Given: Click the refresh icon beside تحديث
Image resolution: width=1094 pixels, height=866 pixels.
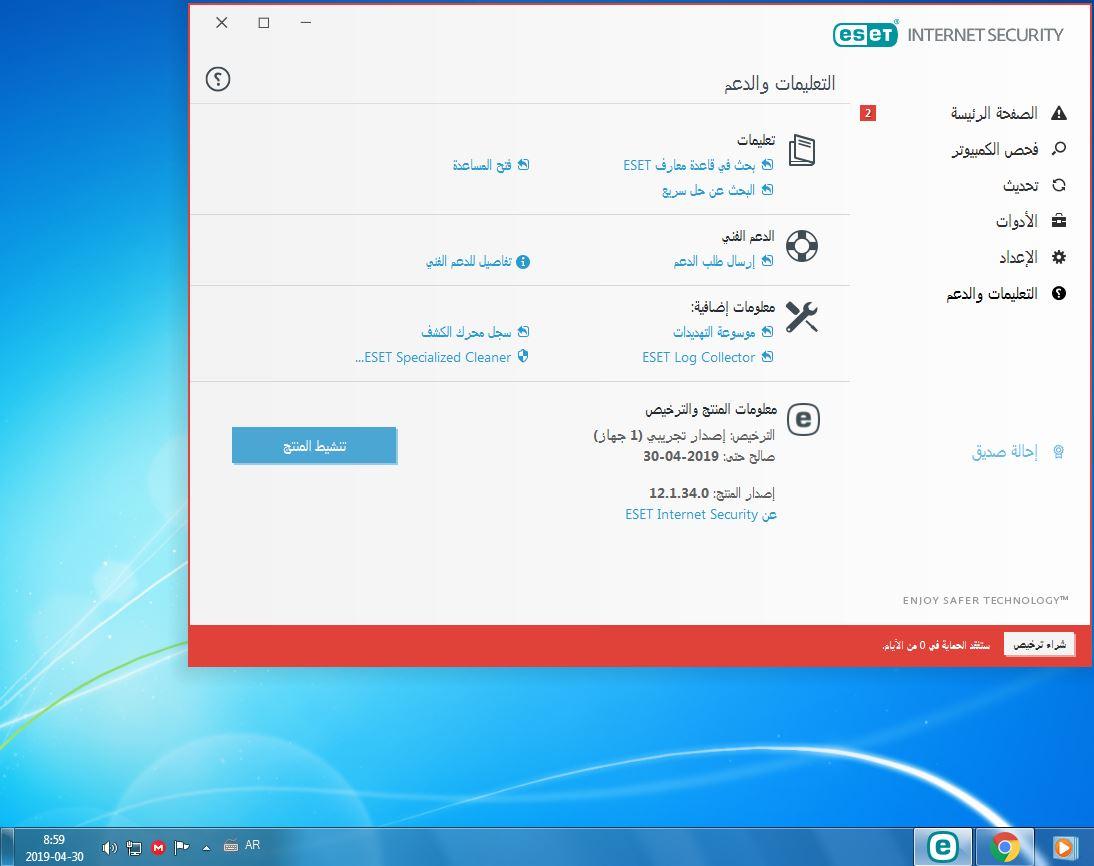Looking at the screenshot, I should tap(1058, 185).
